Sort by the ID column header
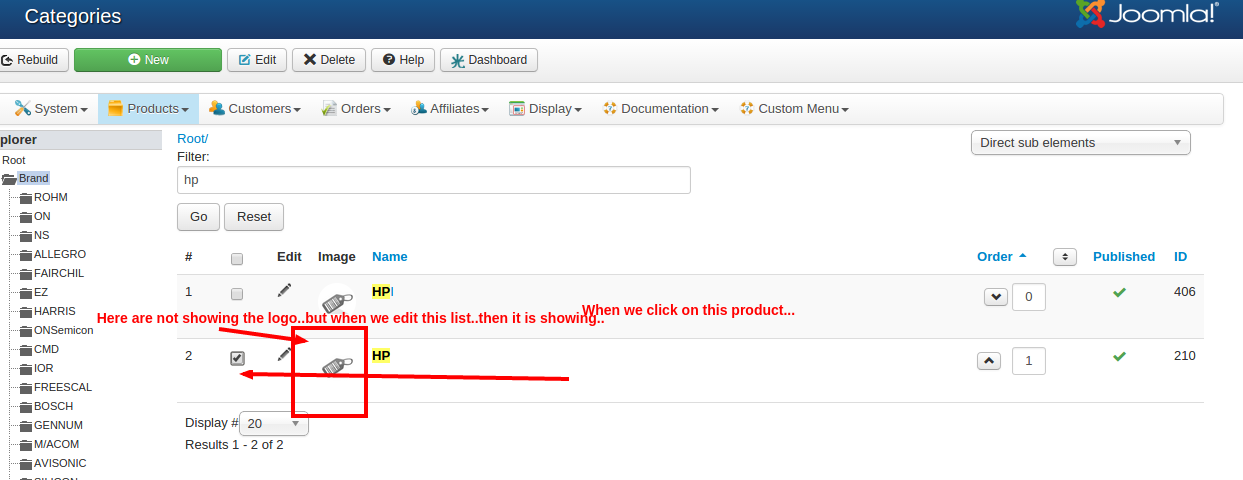 1181,257
